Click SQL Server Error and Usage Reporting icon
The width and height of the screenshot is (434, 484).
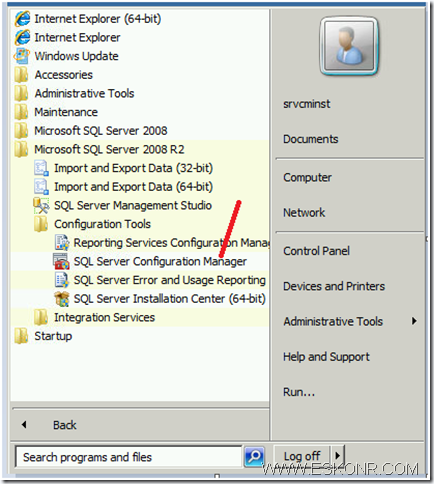pyautogui.click(x=62, y=280)
